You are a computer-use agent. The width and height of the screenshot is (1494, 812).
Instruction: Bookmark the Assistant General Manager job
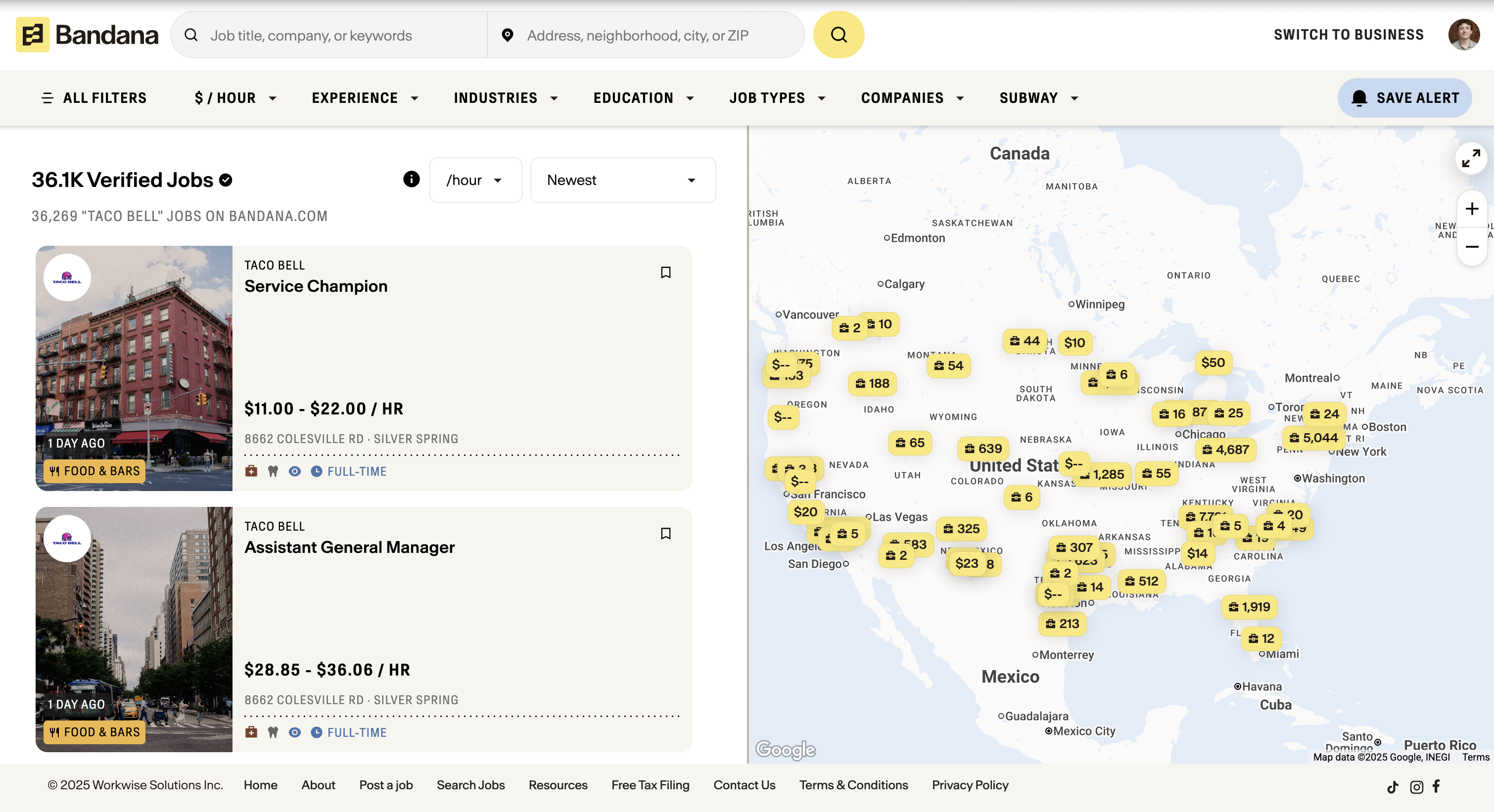(665, 533)
